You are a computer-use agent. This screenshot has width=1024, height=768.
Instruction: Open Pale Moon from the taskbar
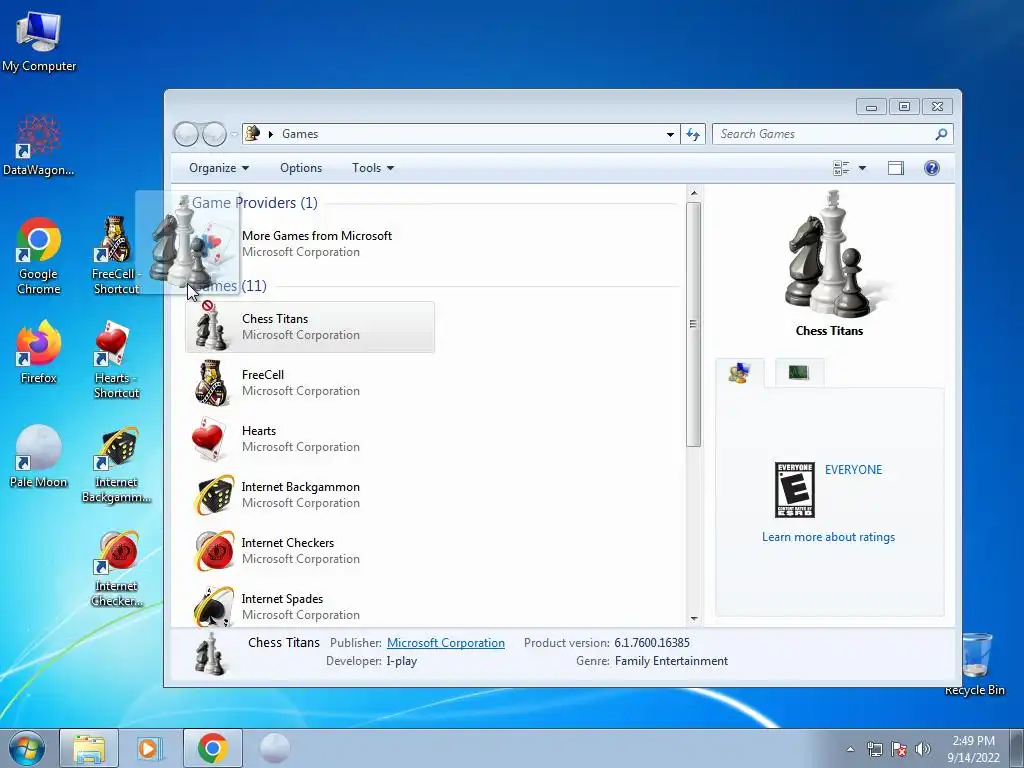[274, 748]
